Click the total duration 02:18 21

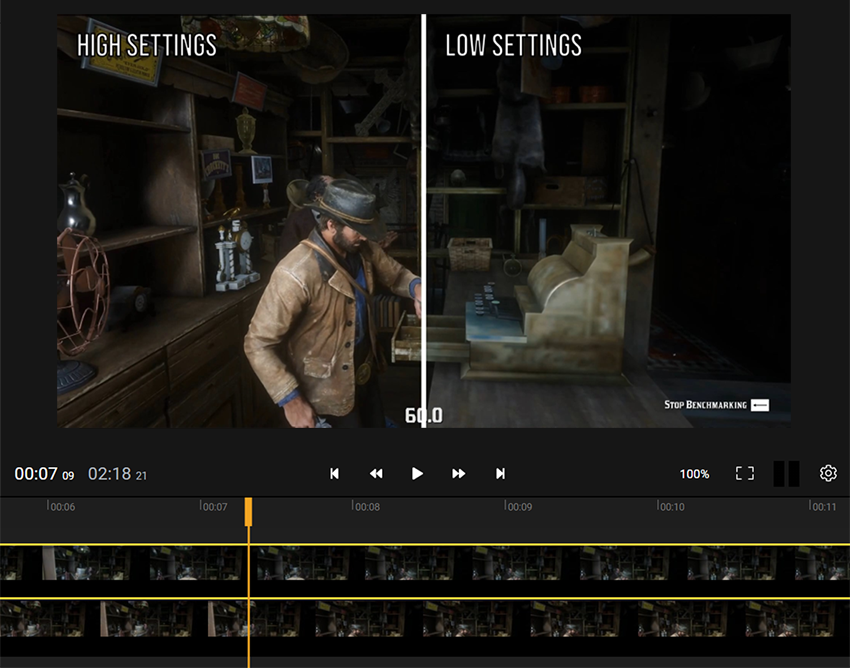[x=117, y=474]
